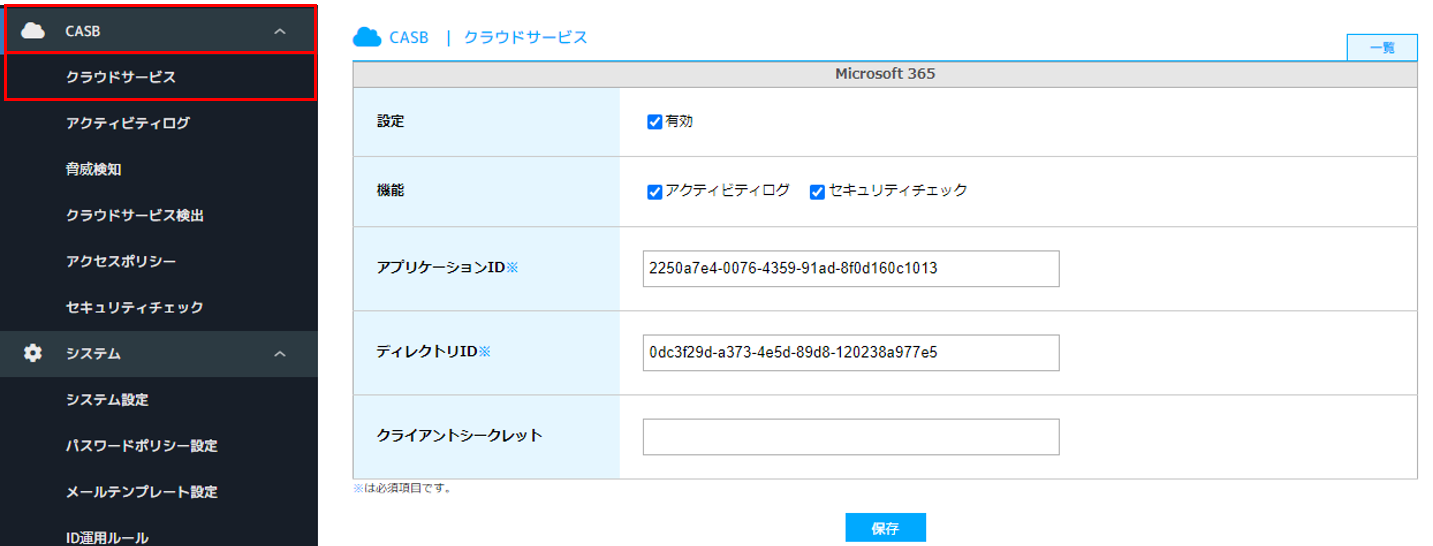Collapse the システム section chevron
Image resolution: width=1433 pixels, height=546 pixels.
pyautogui.click(x=280, y=353)
